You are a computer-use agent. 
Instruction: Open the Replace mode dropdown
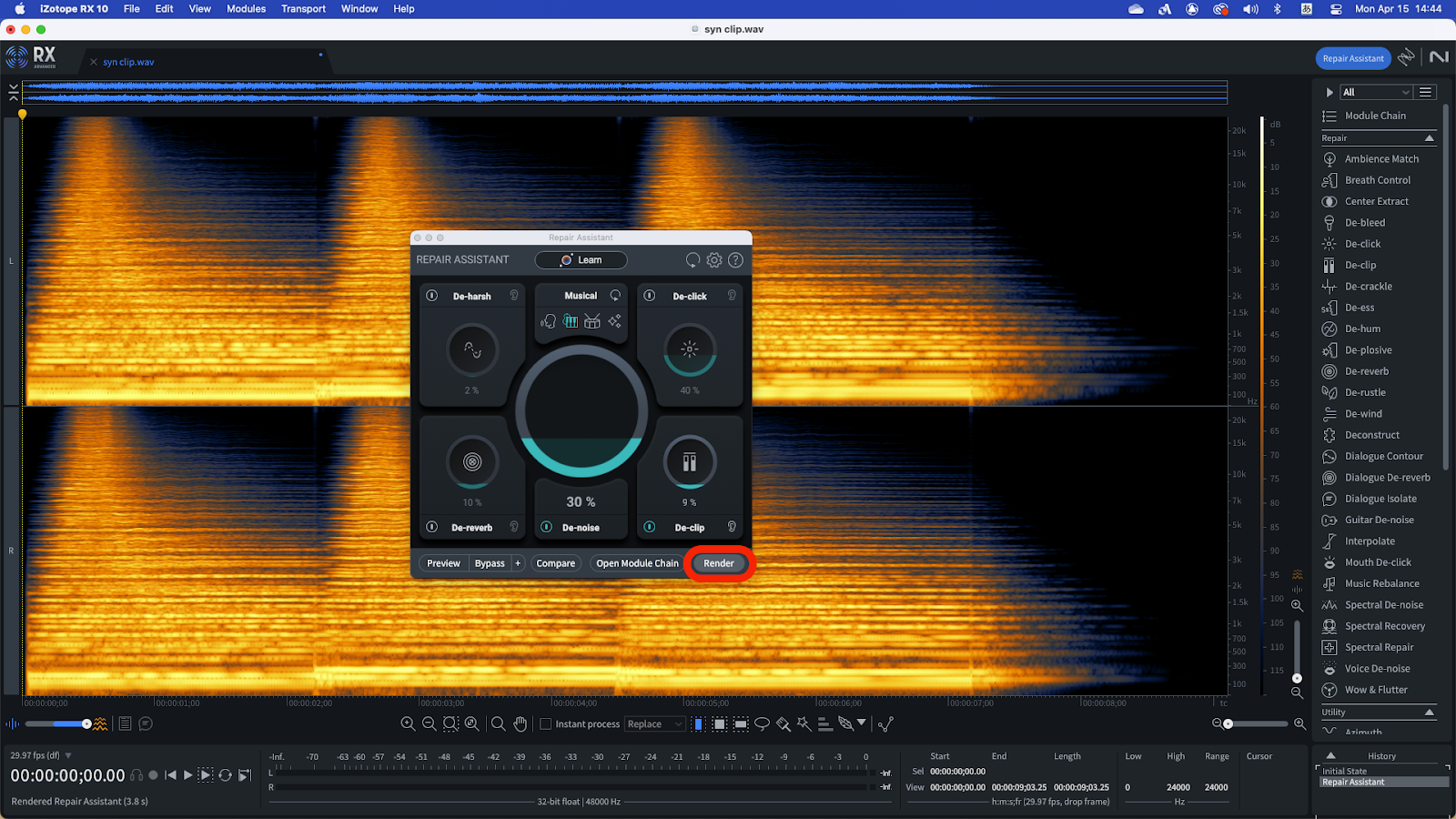654,724
